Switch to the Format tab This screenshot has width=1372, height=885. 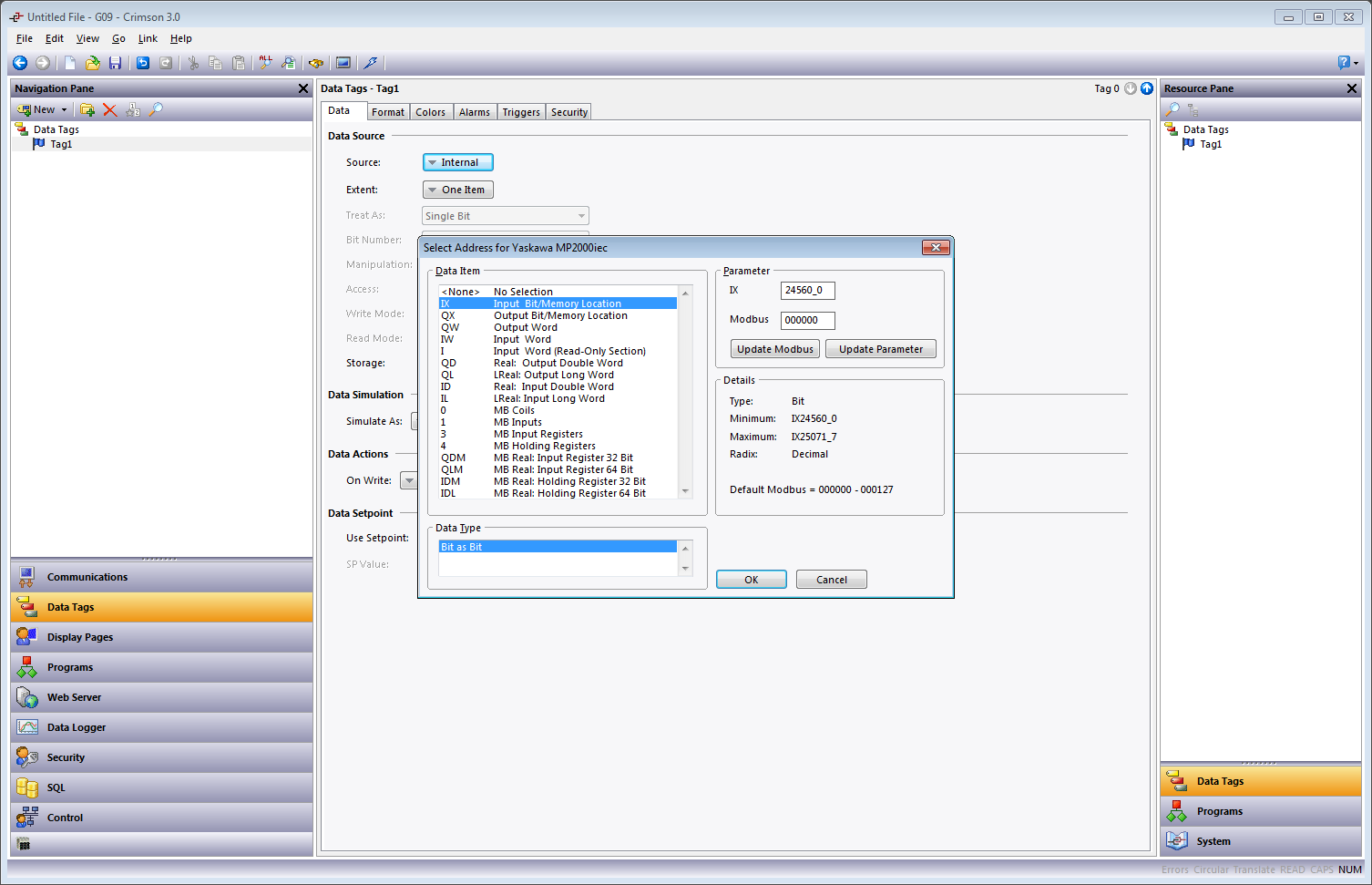[x=387, y=112]
